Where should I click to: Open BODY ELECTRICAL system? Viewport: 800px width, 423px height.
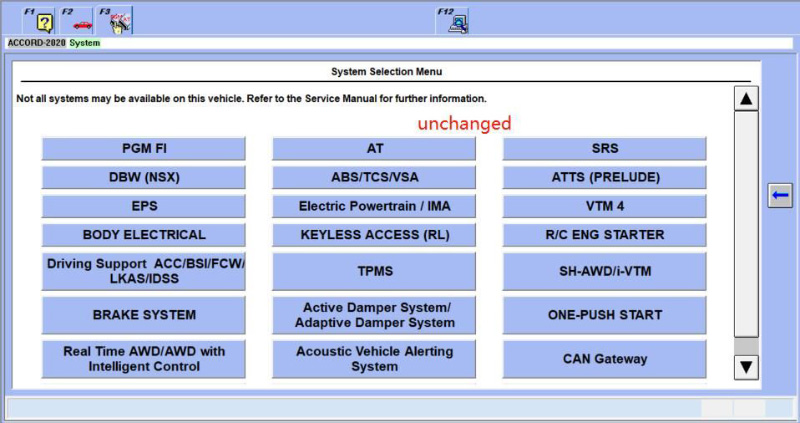[x=143, y=235]
